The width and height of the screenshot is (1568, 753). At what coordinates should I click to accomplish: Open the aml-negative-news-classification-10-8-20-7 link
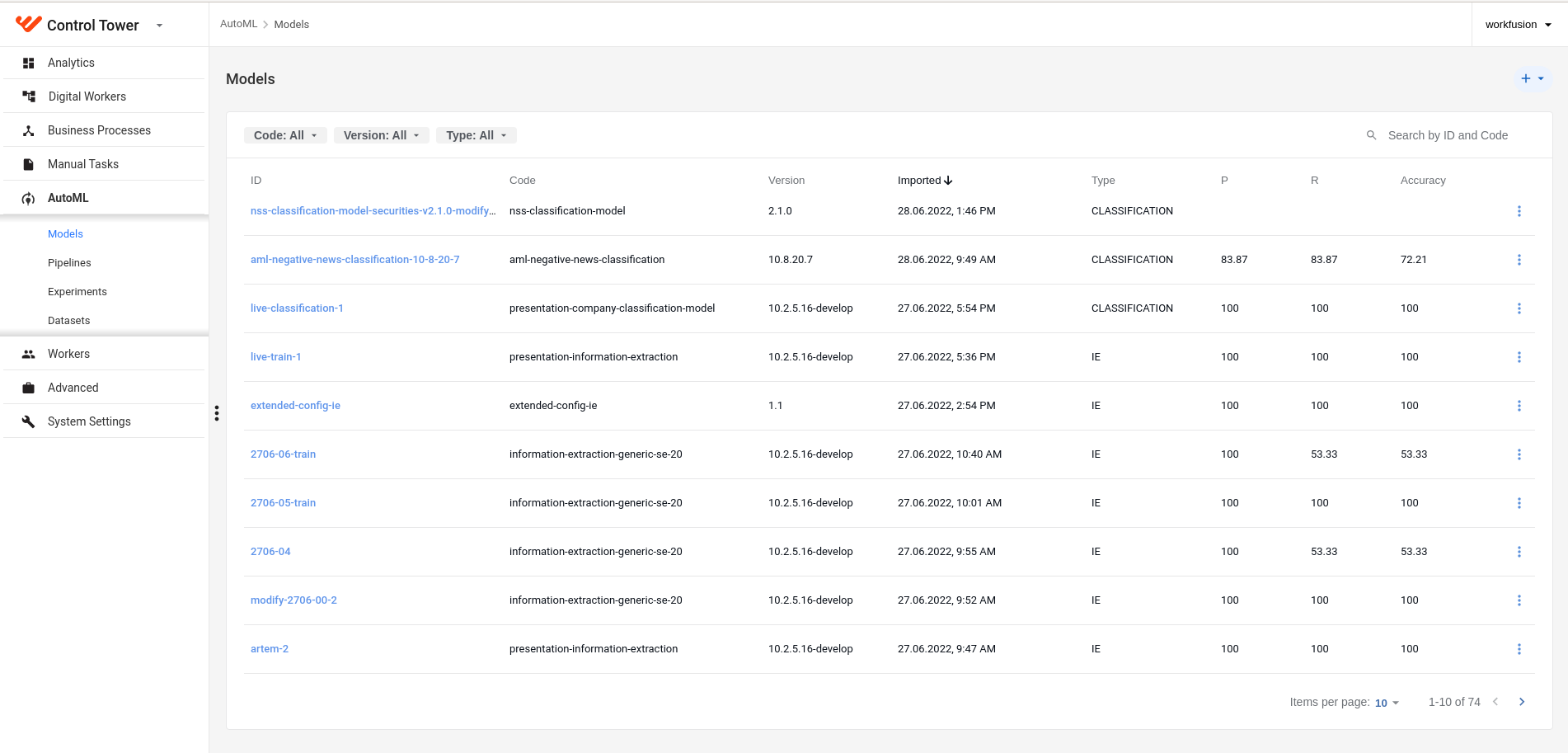tap(355, 260)
